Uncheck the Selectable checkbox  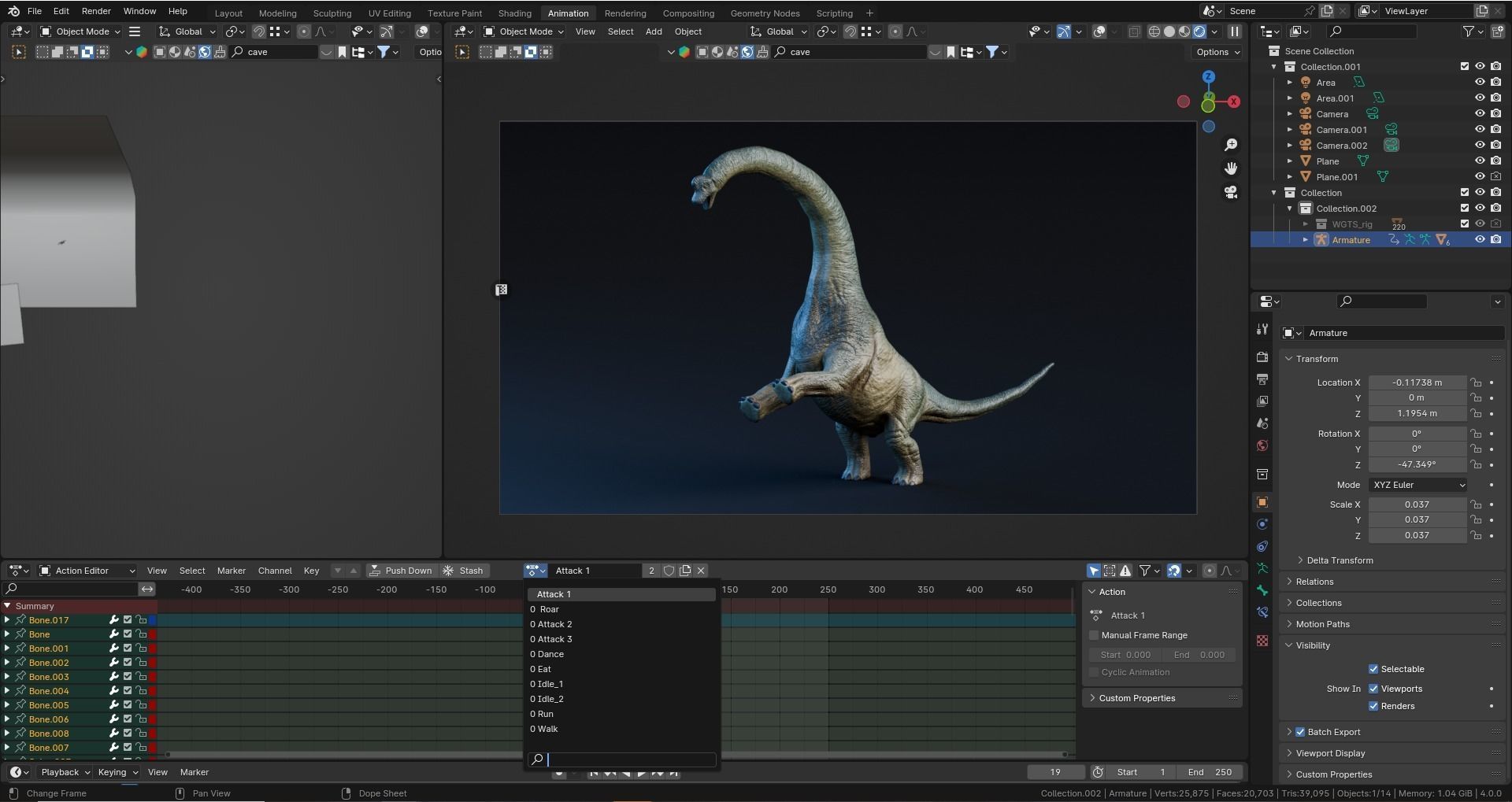tap(1373, 669)
